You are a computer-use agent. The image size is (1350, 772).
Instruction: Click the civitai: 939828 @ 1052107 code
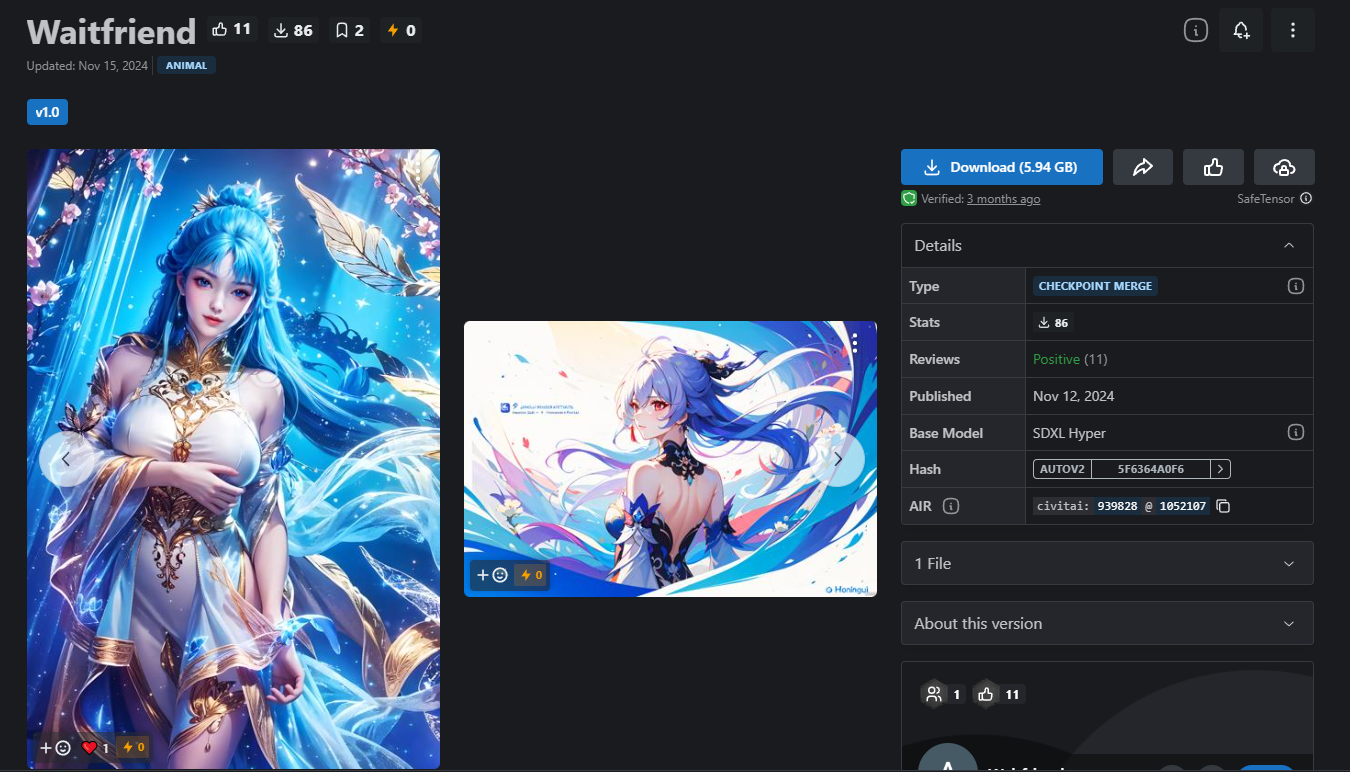(1121, 506)
